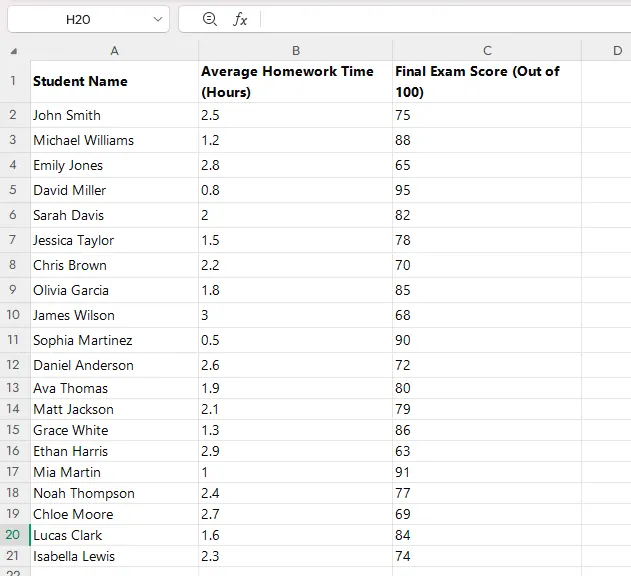Click Final Exam Score header cell
631x576 pixels.
tap(486, 81)
